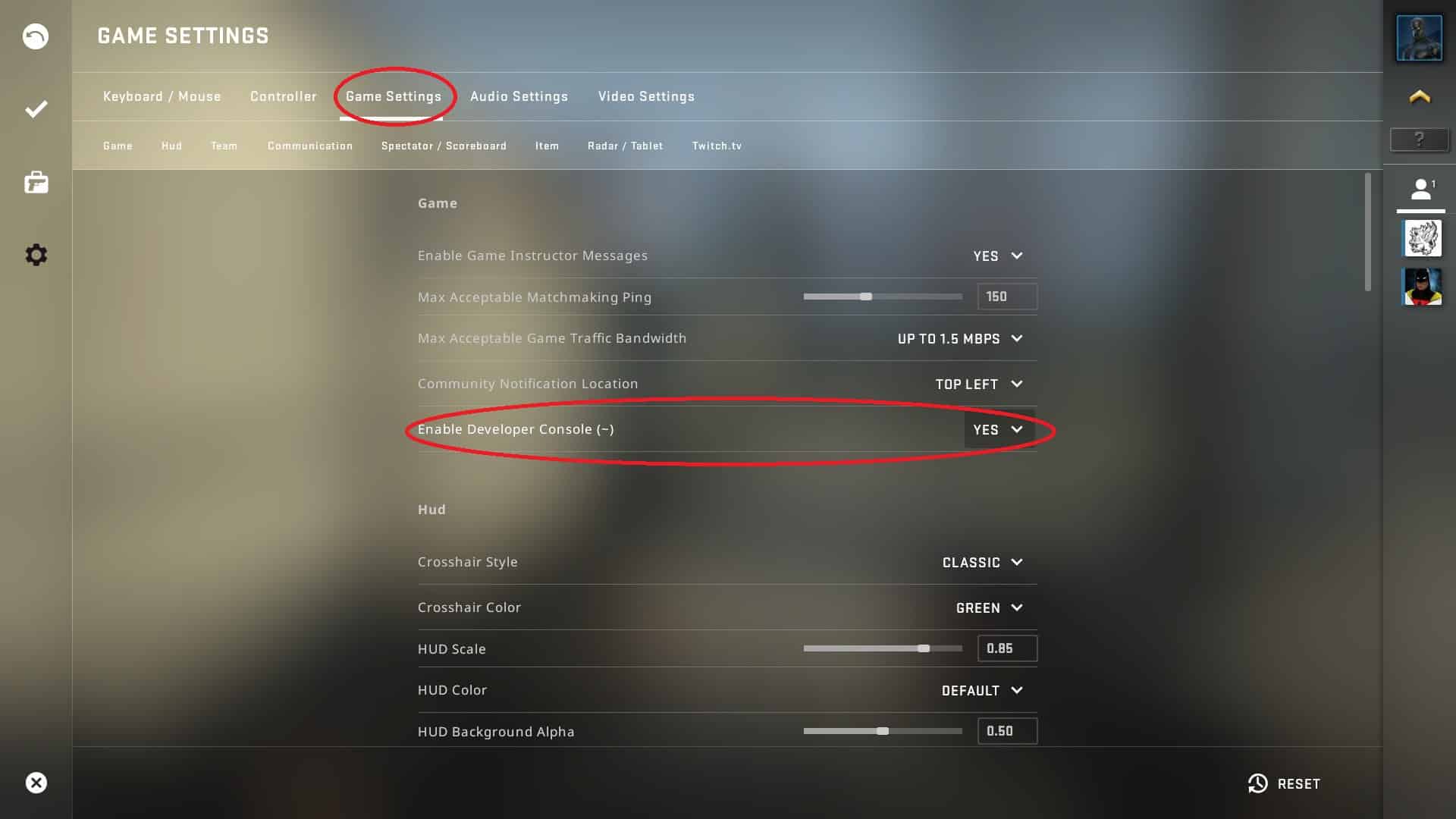Click the Radar / Tablet sub-navigation tab

click(x=625, y=146)
